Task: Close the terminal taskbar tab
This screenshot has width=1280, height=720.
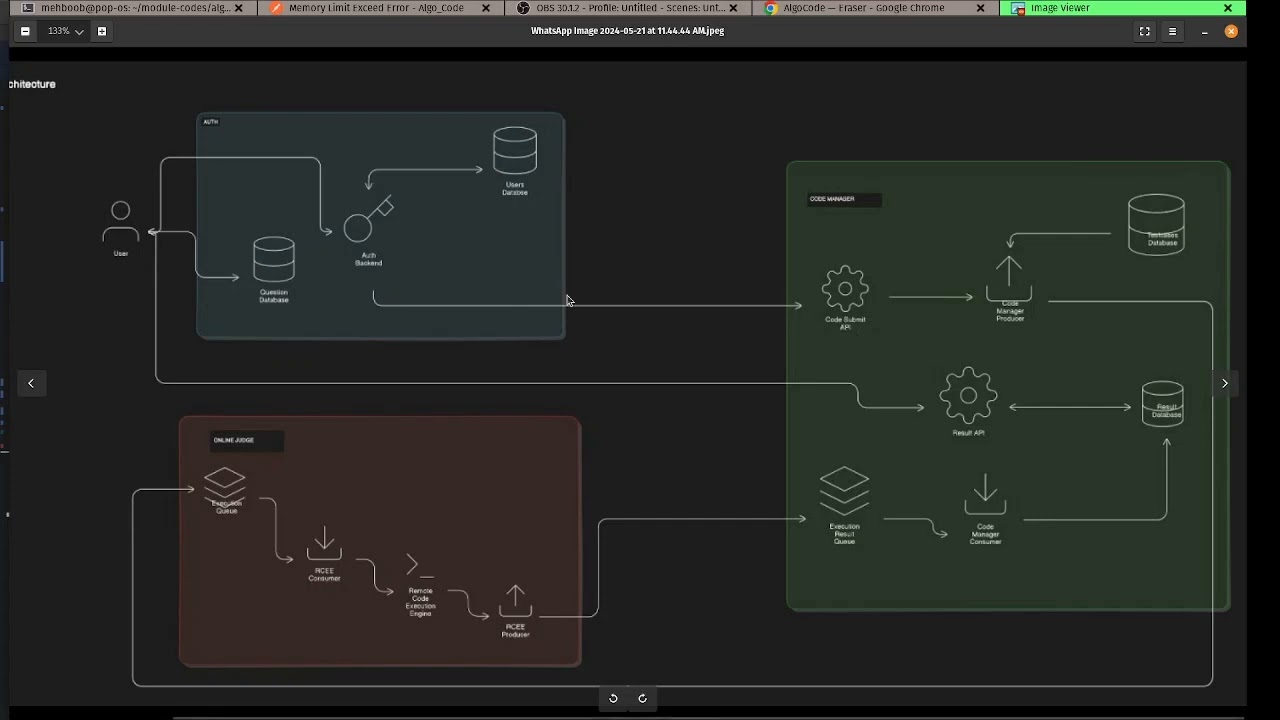Action: (x=240, y=8)
